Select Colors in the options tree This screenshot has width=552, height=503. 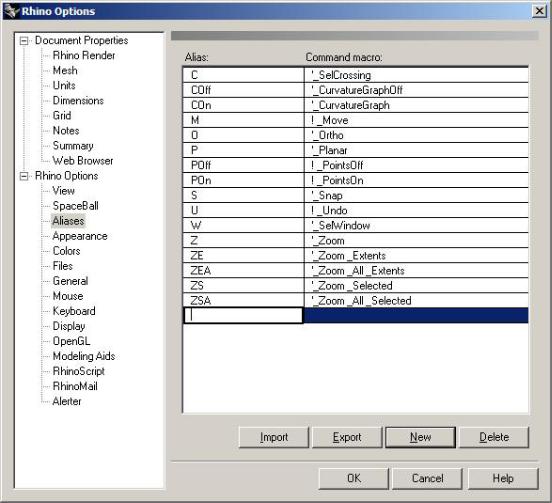coord(67,251)
